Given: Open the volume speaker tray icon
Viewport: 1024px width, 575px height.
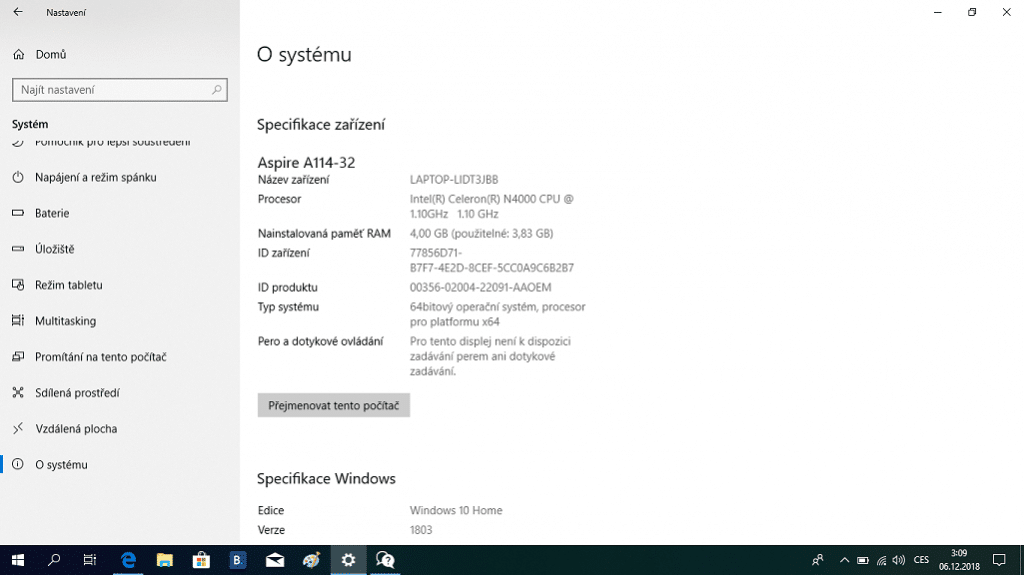Looking at the screenshot, I should pos(899,560).
